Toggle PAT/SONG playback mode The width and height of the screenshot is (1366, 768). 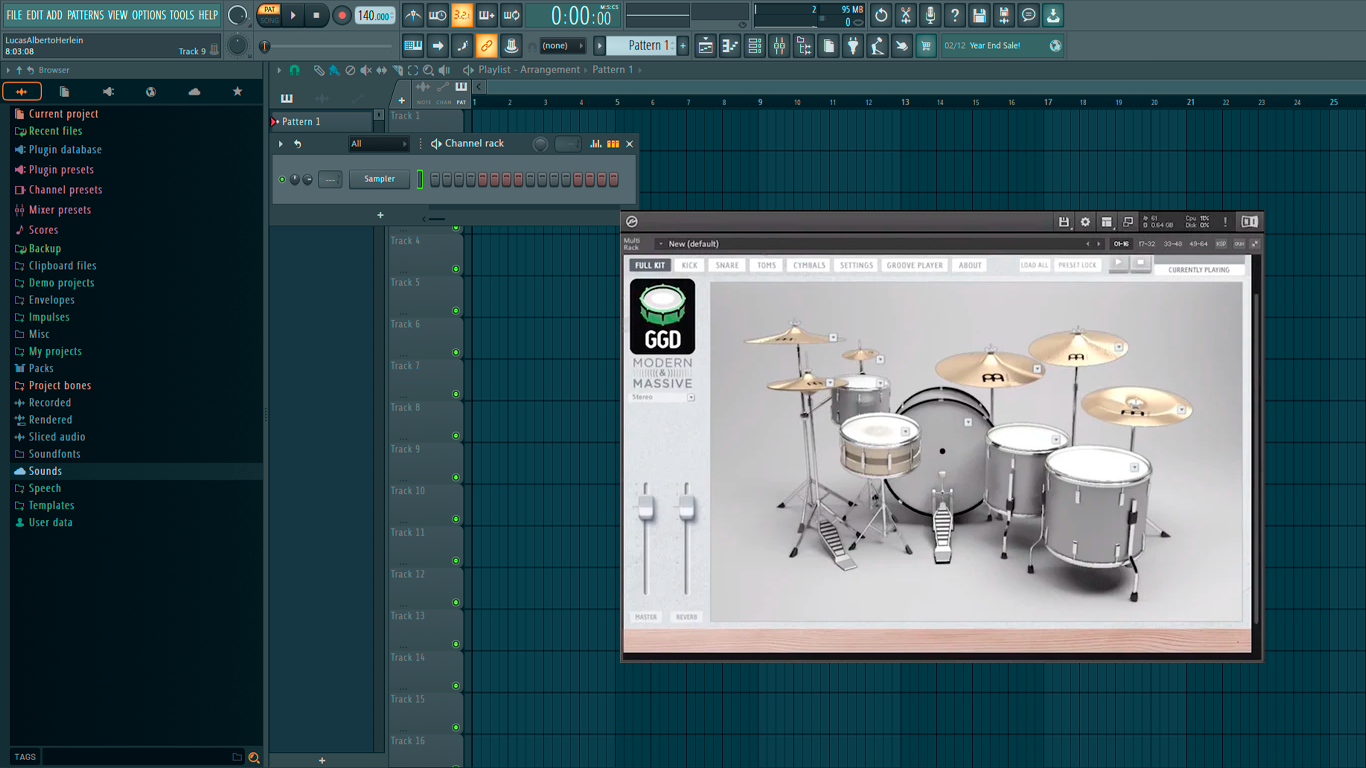269,15
